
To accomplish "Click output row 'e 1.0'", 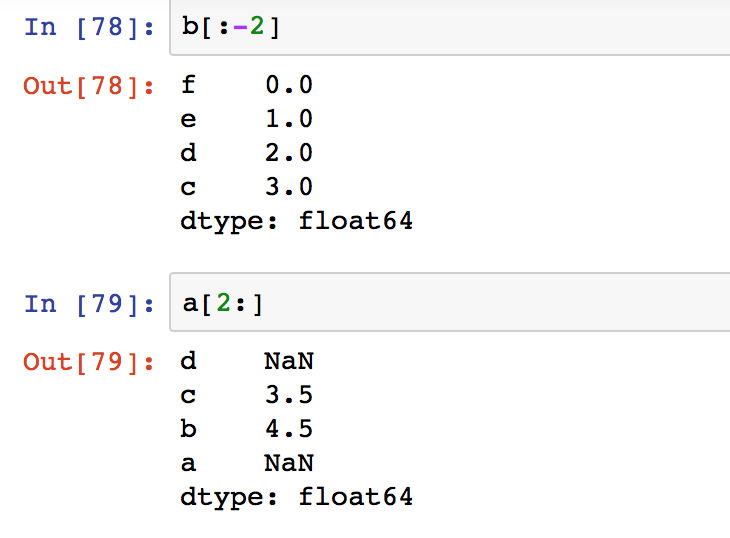I will pyautogui.click(x=247, y=119).
